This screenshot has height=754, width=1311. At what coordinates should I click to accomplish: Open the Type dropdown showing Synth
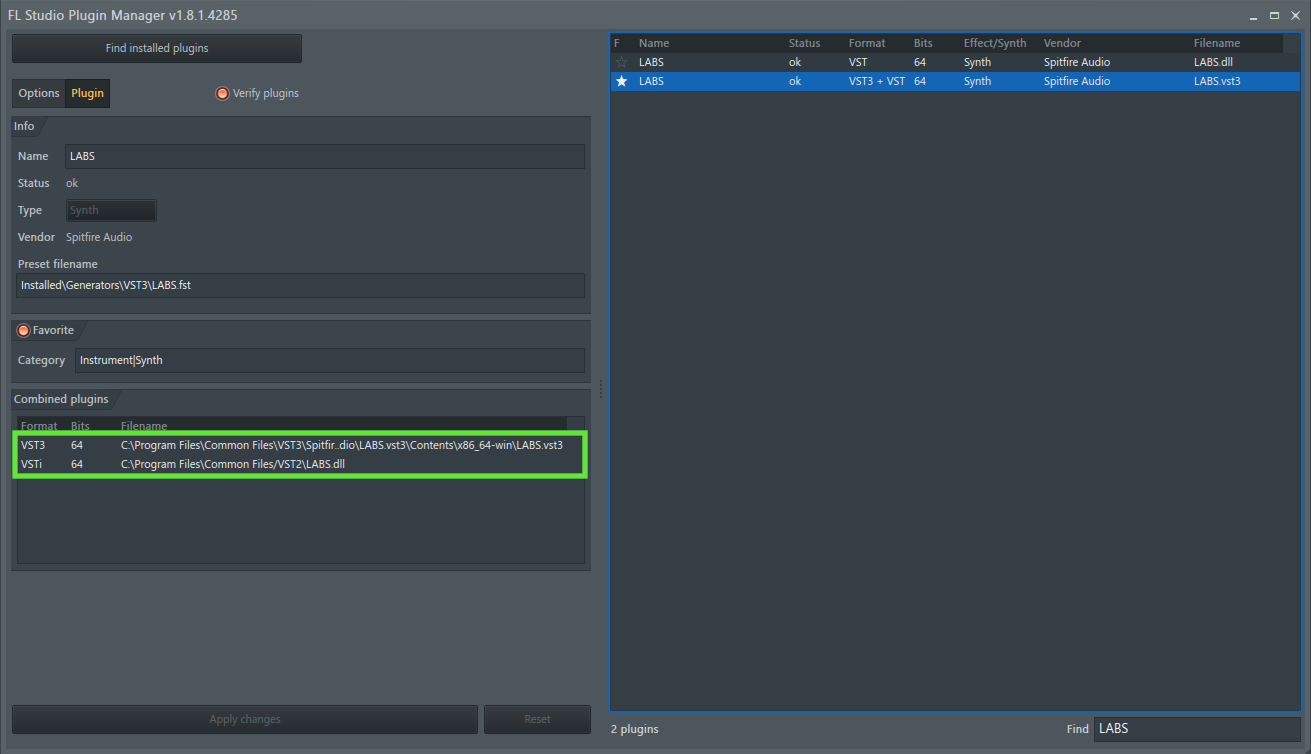click(111, 210)
